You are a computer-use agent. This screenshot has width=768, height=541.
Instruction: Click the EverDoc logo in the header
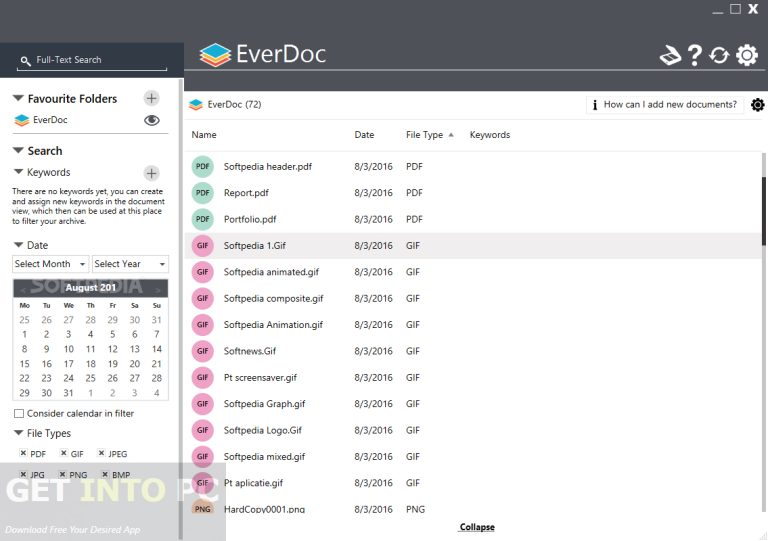(215, 55)
